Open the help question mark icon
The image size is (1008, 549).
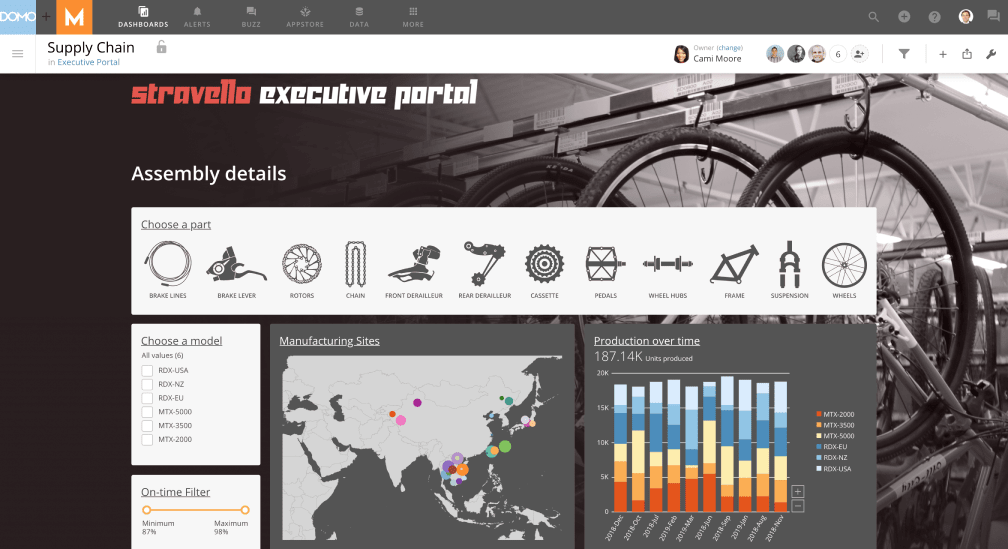coord(935,17)
